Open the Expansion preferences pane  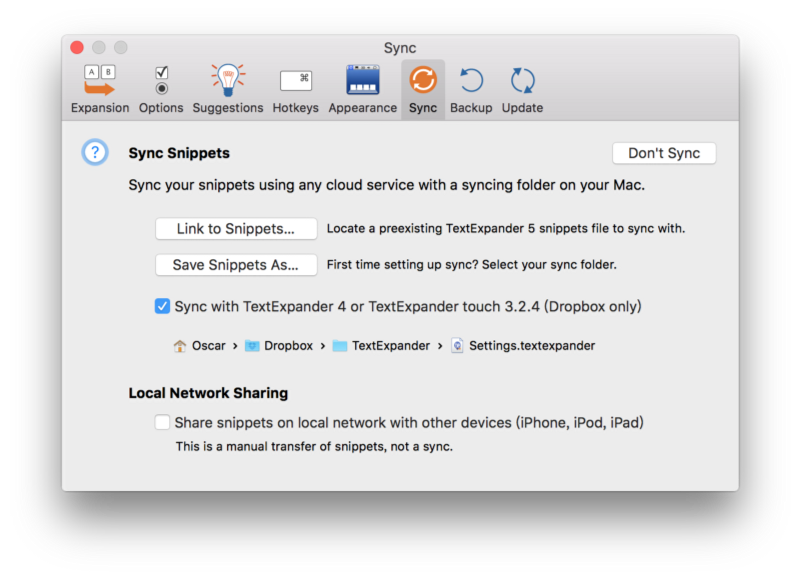(100, 90)
